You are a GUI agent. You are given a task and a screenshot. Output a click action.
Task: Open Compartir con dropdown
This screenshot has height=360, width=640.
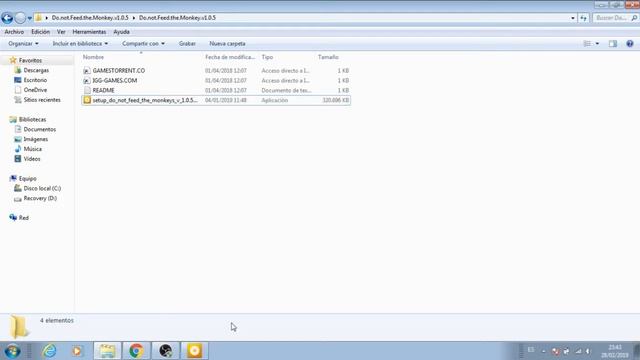[x=143, y=44]
